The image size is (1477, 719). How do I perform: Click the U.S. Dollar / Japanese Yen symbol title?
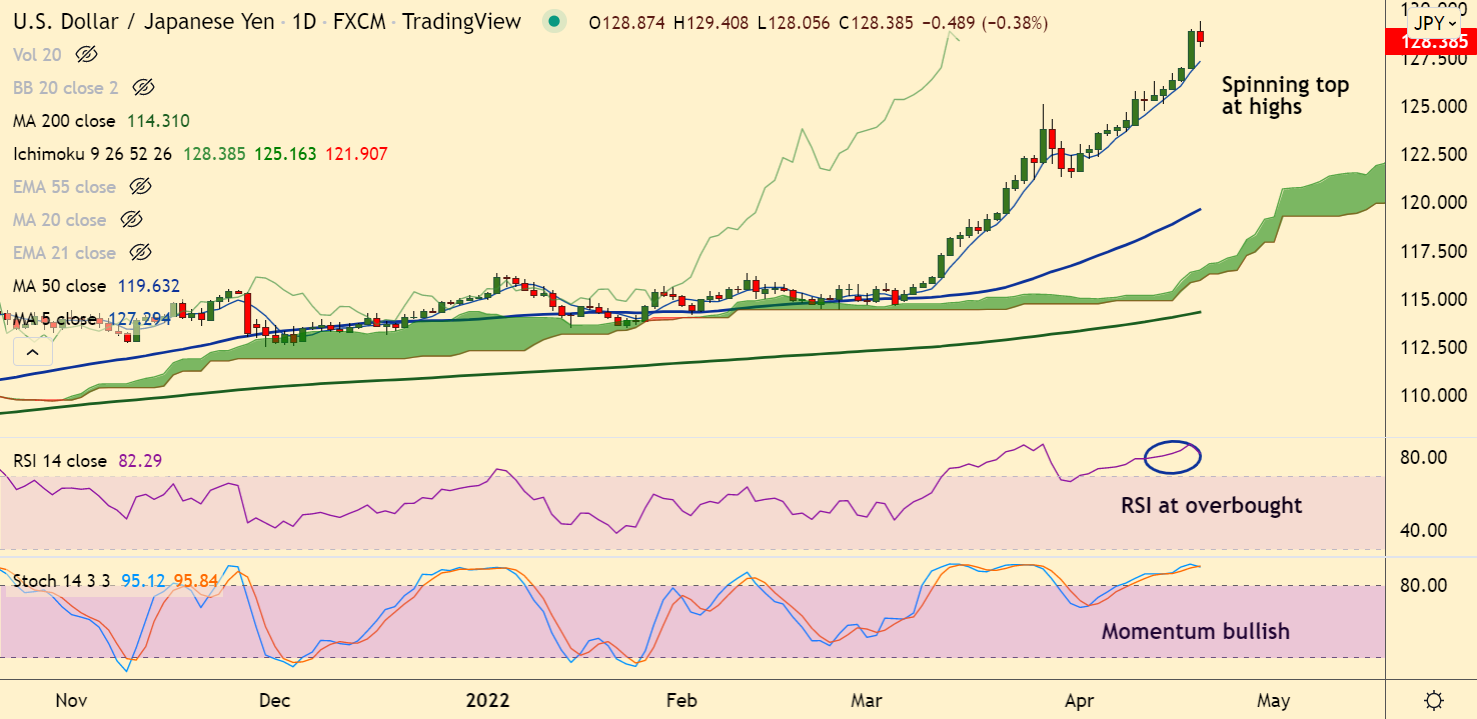click(x=142, y=22)
